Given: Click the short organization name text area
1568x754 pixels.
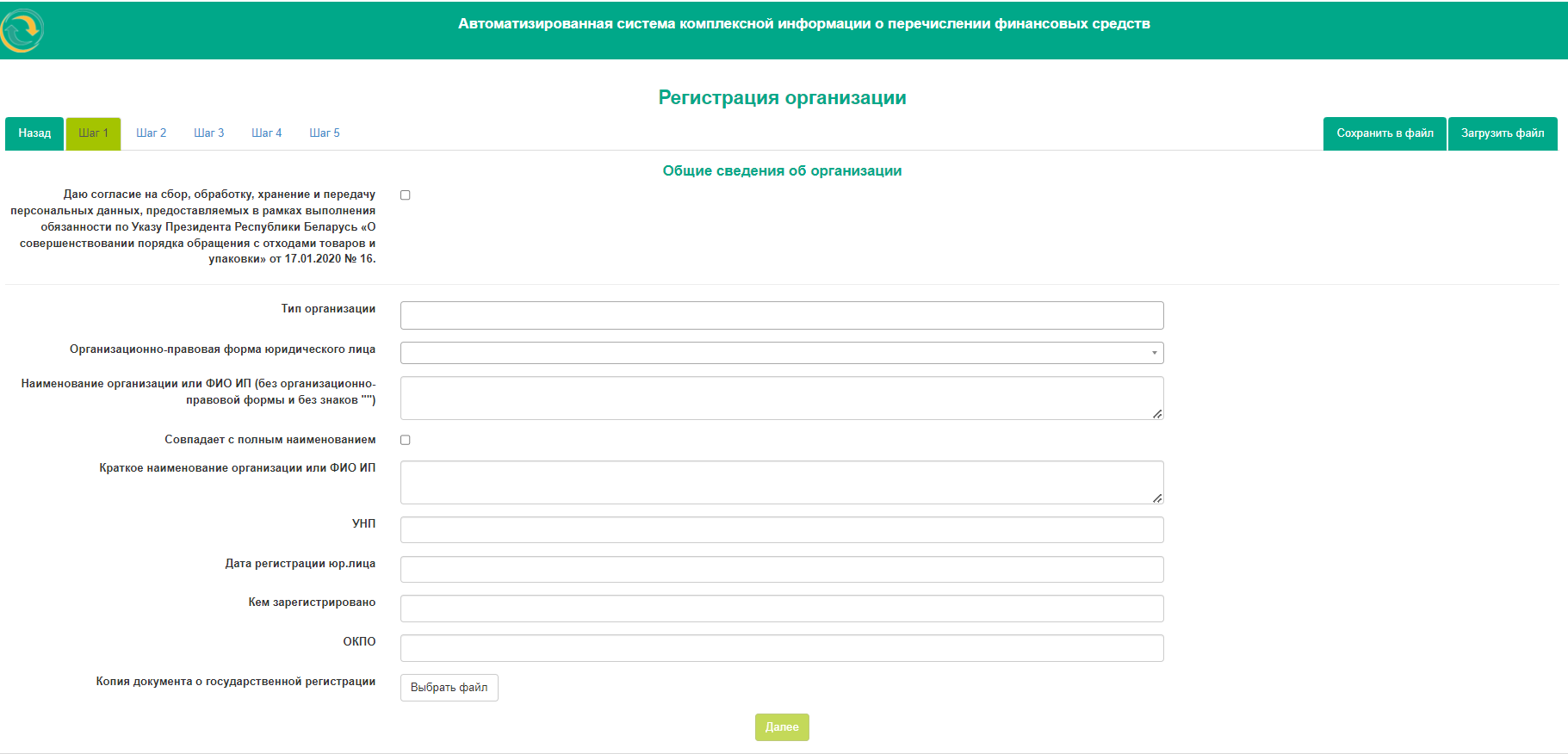Looking at the screenshot, I should pyautogui.click(x=782, y=482).
